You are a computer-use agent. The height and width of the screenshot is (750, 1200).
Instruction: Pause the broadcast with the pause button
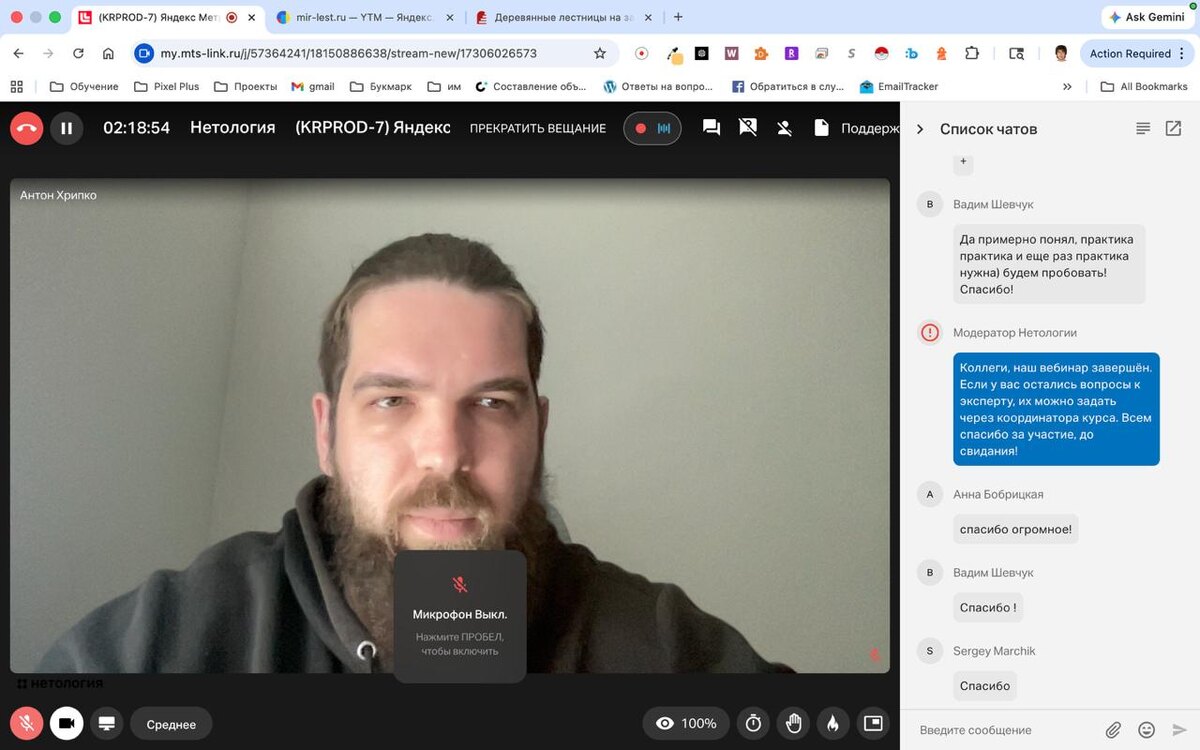67,128
